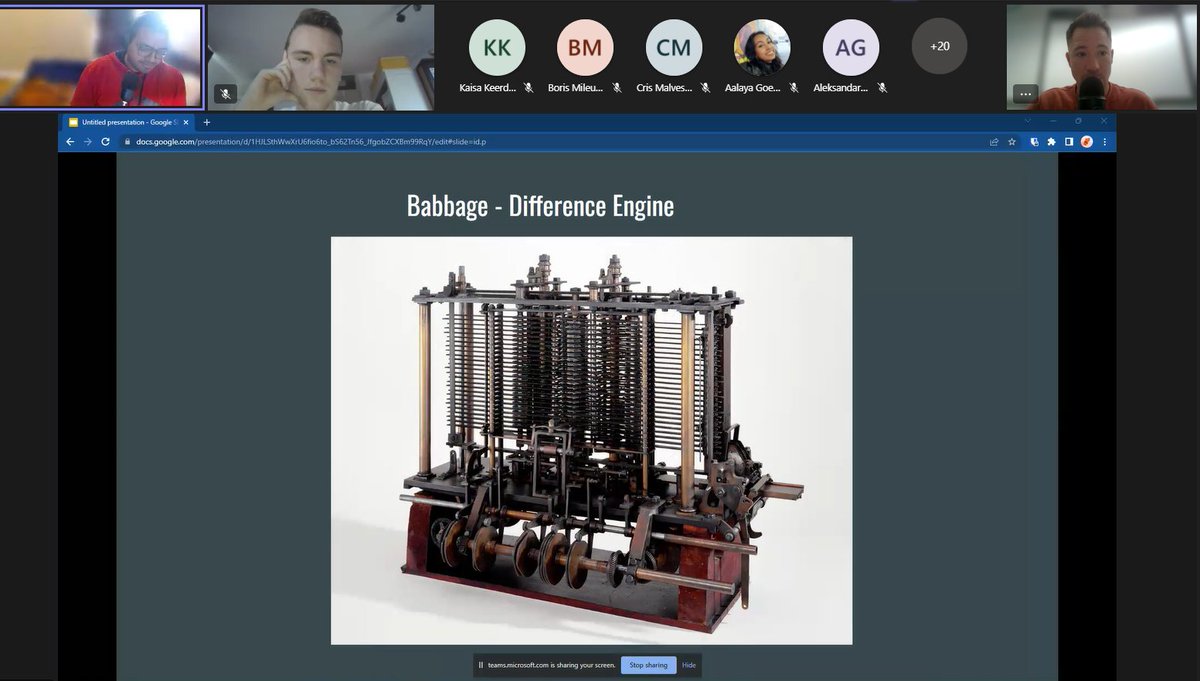Click the BM participant avatar
The image size is (1200, 681).
[585, 47]
